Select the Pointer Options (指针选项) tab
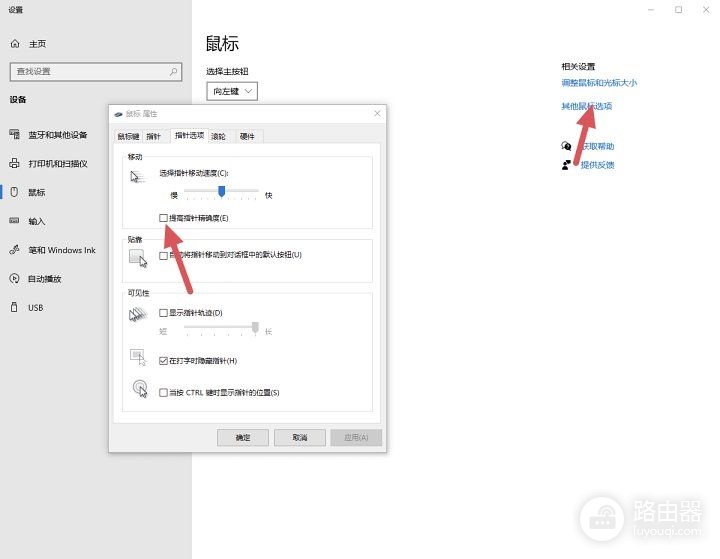Image resolution: width=720 pixels, height=559 pixels. [189, 136]
